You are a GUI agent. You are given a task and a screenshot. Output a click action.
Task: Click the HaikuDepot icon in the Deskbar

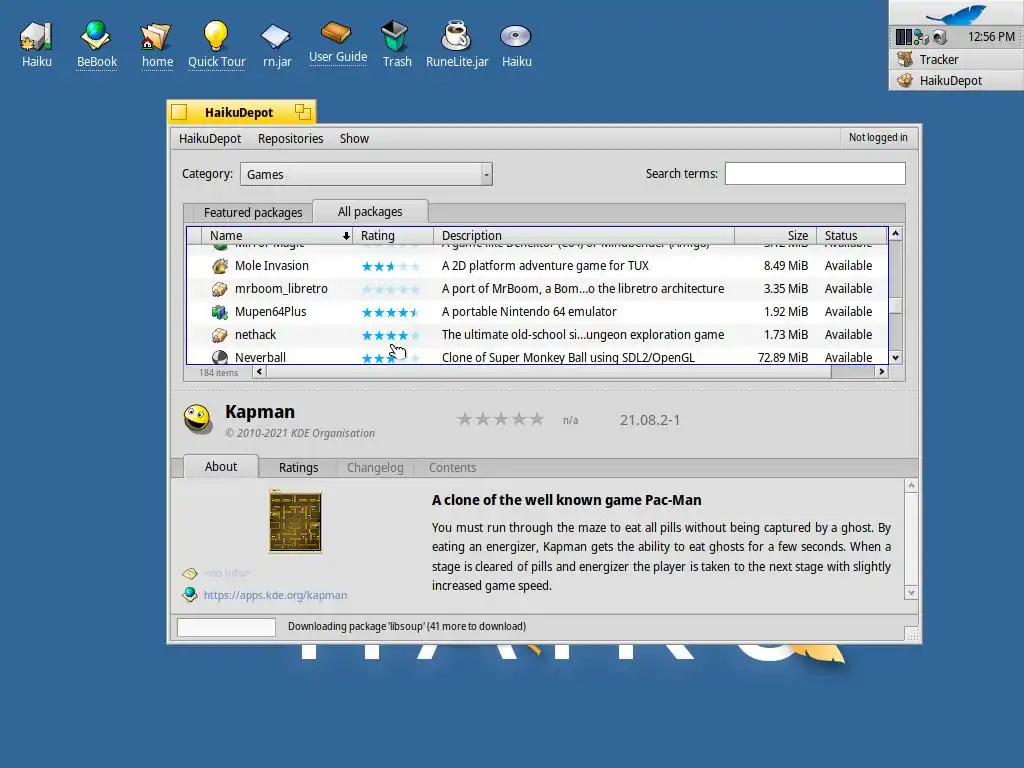pyautogui.click(x=904, y=80)
